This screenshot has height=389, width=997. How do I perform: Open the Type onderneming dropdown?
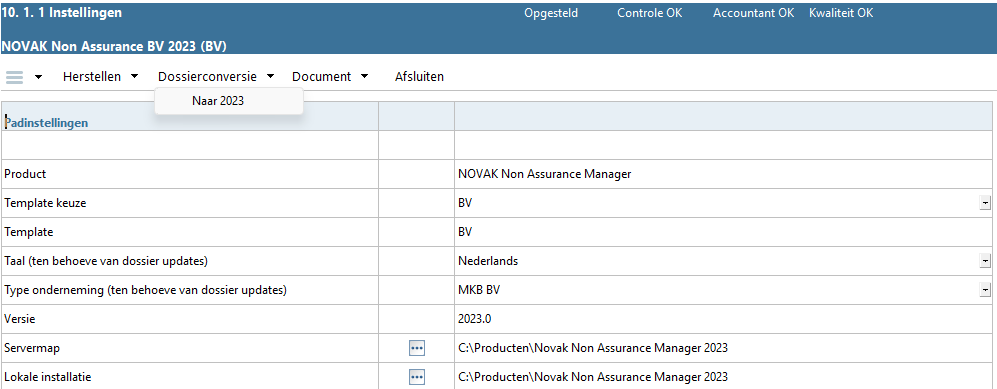[985, 290]
